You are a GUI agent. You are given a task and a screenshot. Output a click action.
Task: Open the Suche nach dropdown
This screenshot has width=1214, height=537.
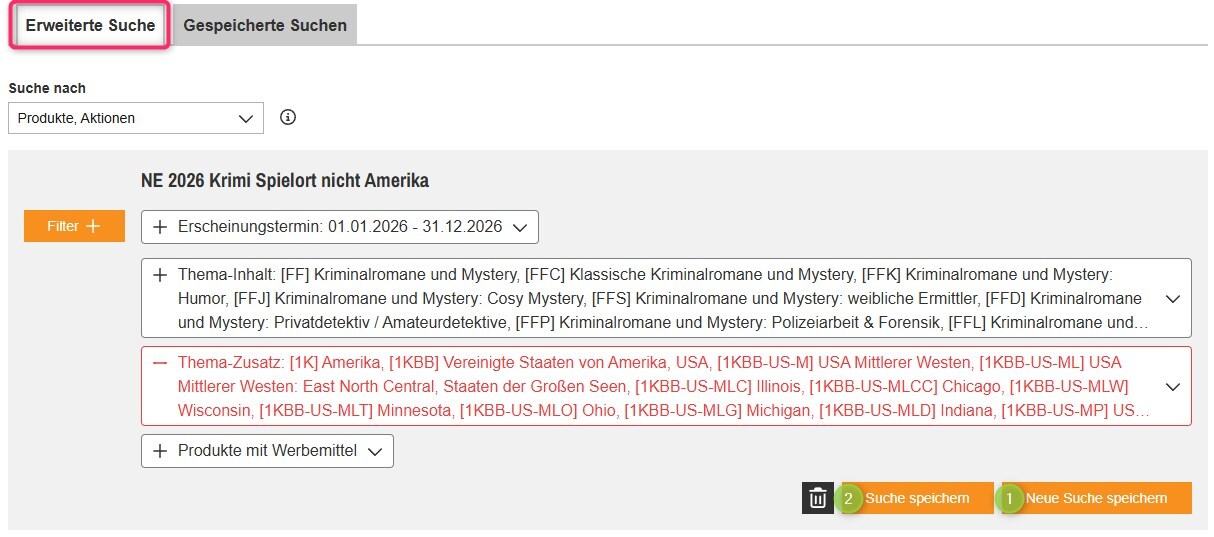[x=135, y=118]
